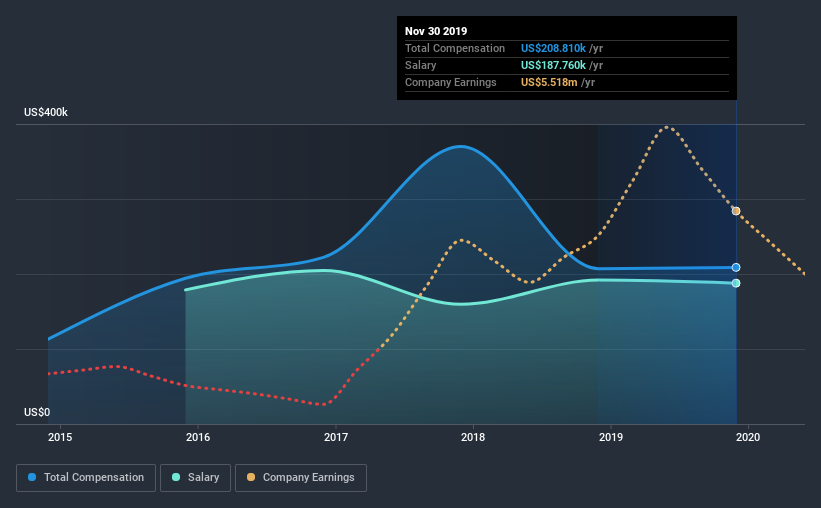
Task: Click the tooltip's Salary row label
Action: click(420, 65)
